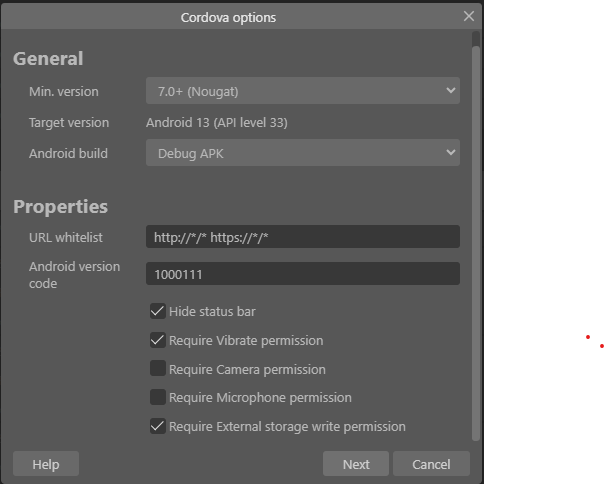Click the Cancel button
Viewport: 604px width, 484px height.
[x=431, y=464]
